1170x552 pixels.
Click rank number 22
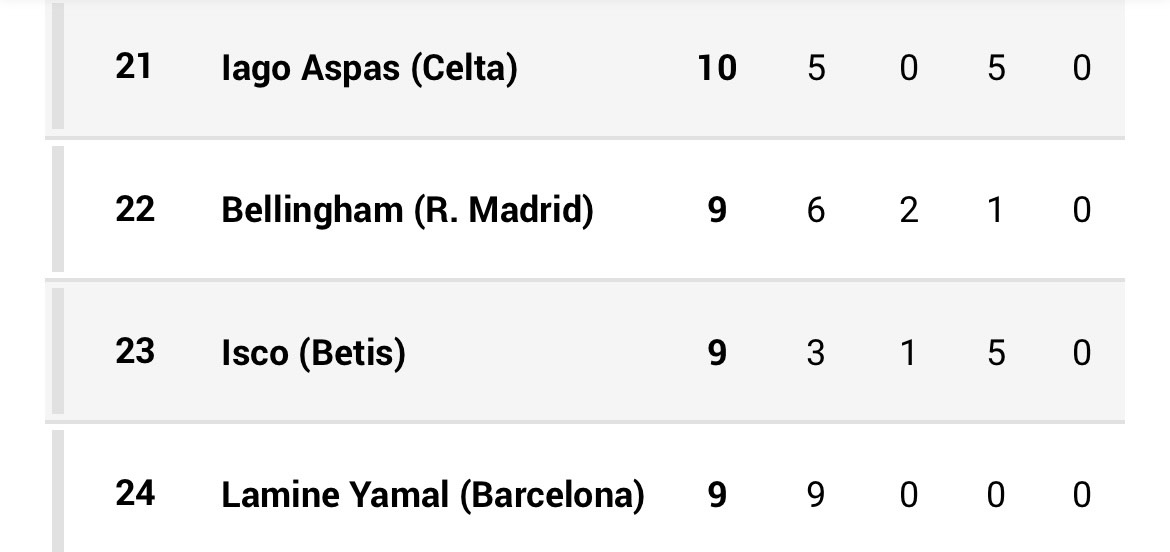point(134,210)
